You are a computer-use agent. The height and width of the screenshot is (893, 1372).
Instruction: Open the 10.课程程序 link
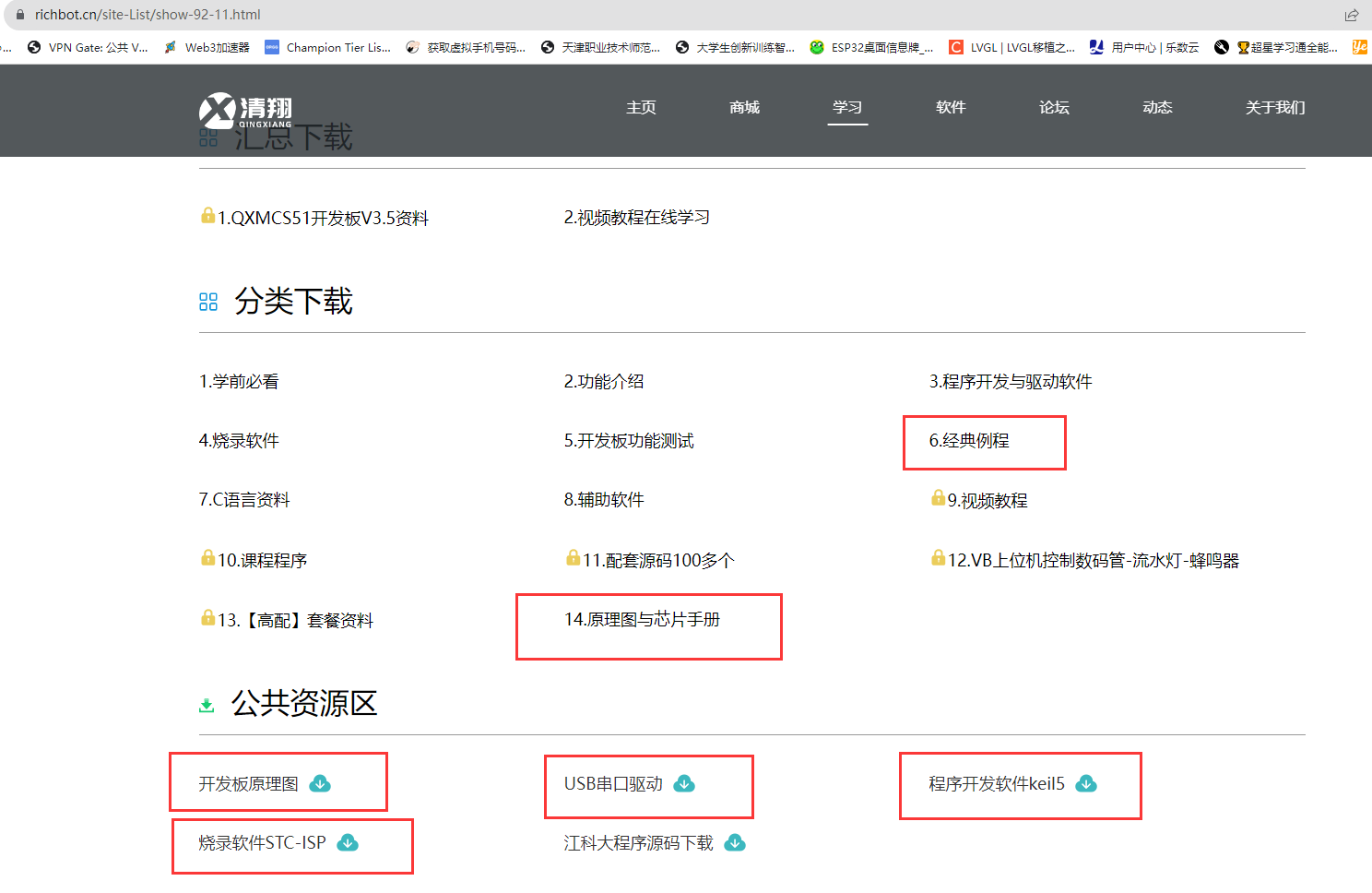click(x=262, y=561)
